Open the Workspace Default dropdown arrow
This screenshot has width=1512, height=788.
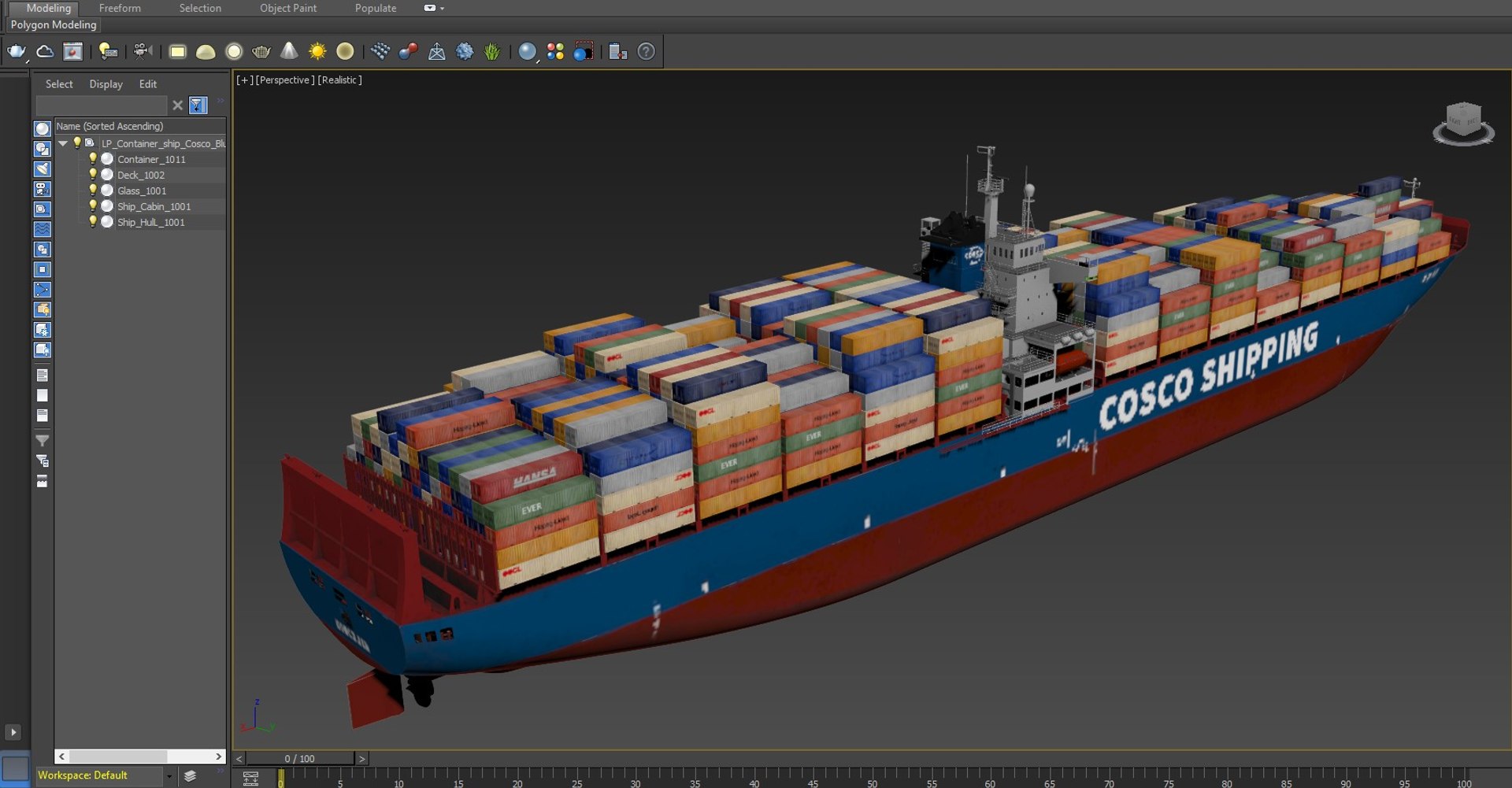(x=169, y=776)
